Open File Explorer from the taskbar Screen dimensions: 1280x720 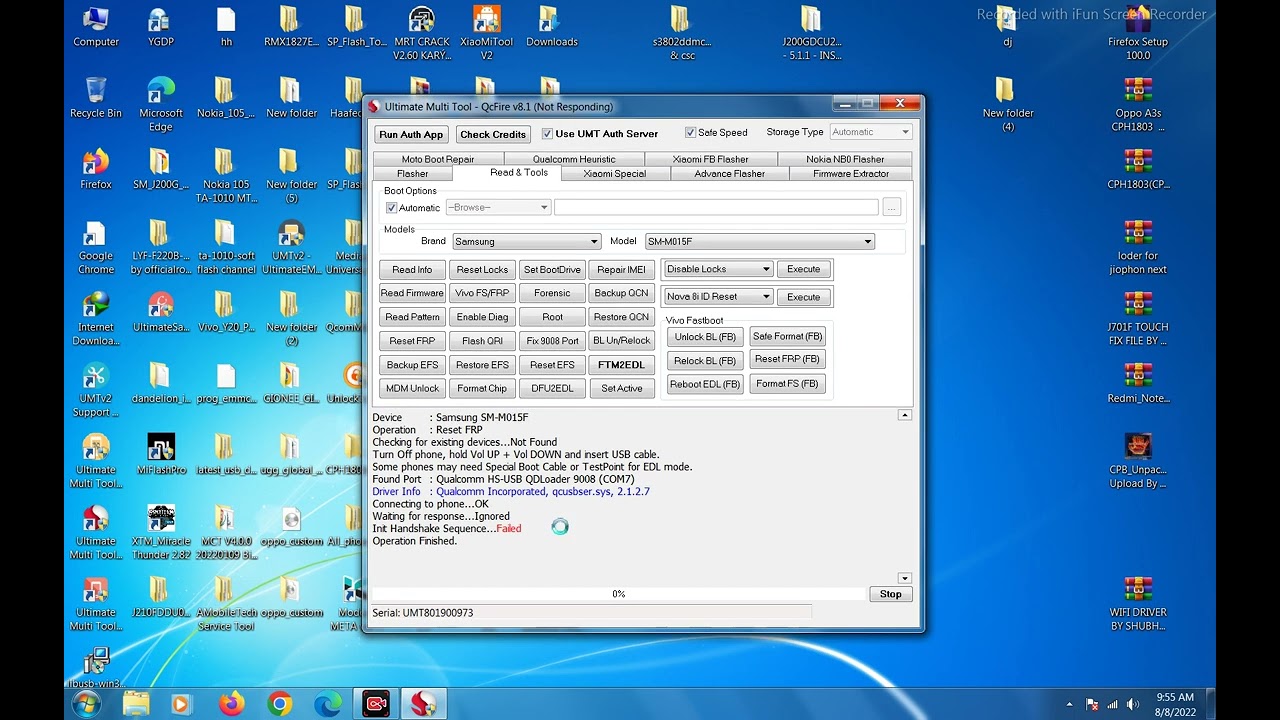(135, 704)
